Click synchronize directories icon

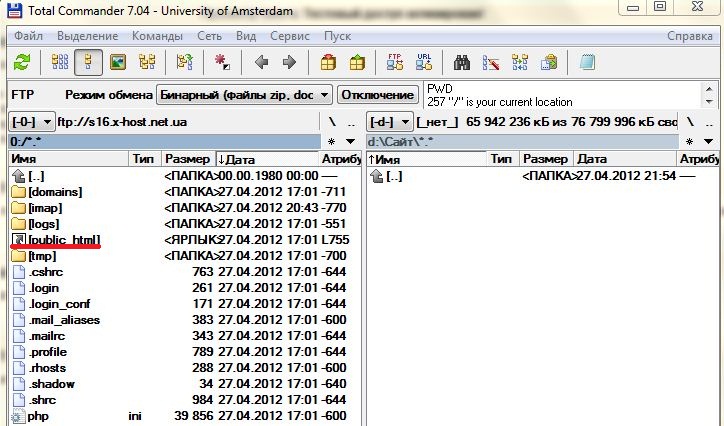[520, 62]
